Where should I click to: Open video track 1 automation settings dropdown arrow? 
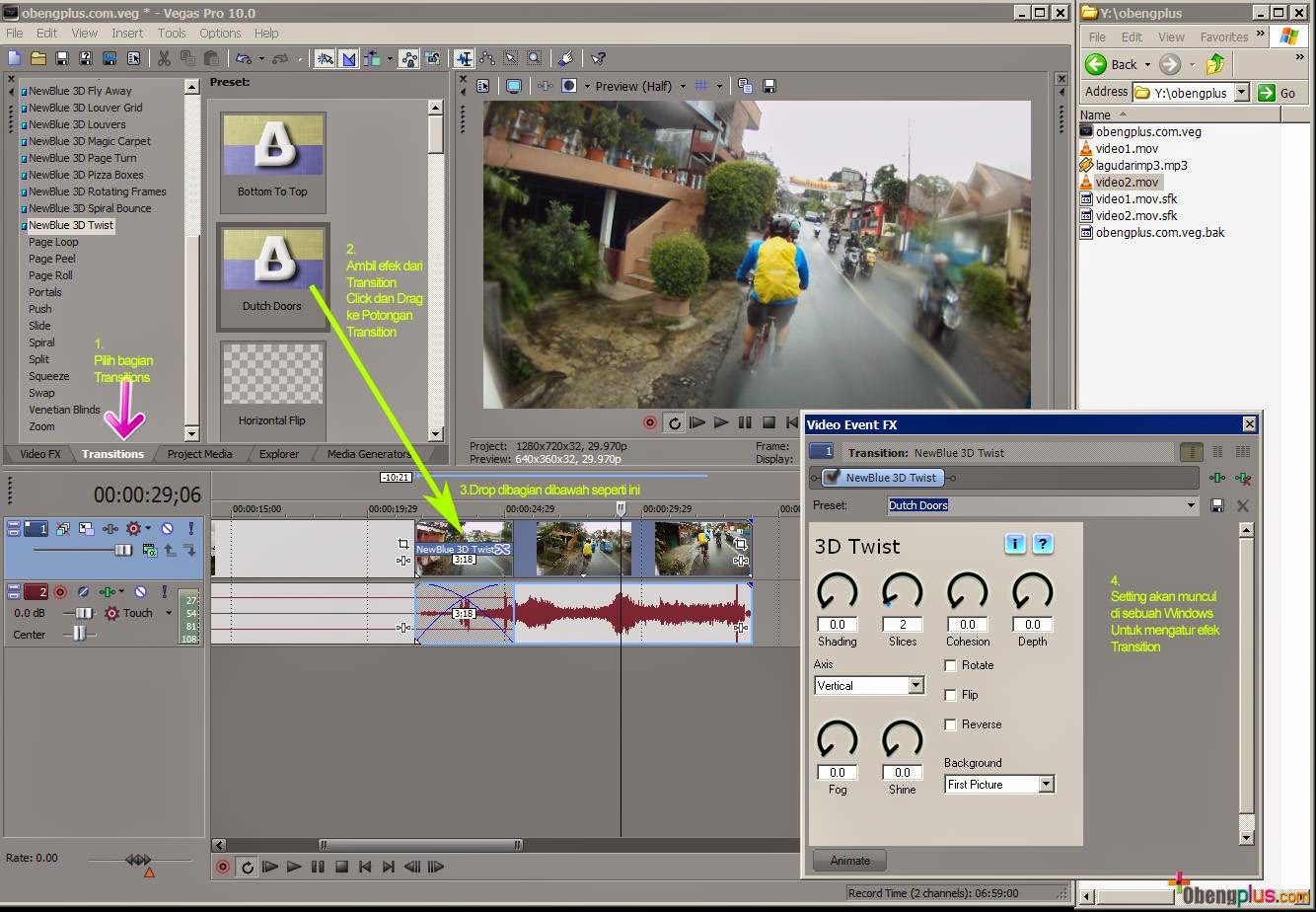tap(148, 528)
